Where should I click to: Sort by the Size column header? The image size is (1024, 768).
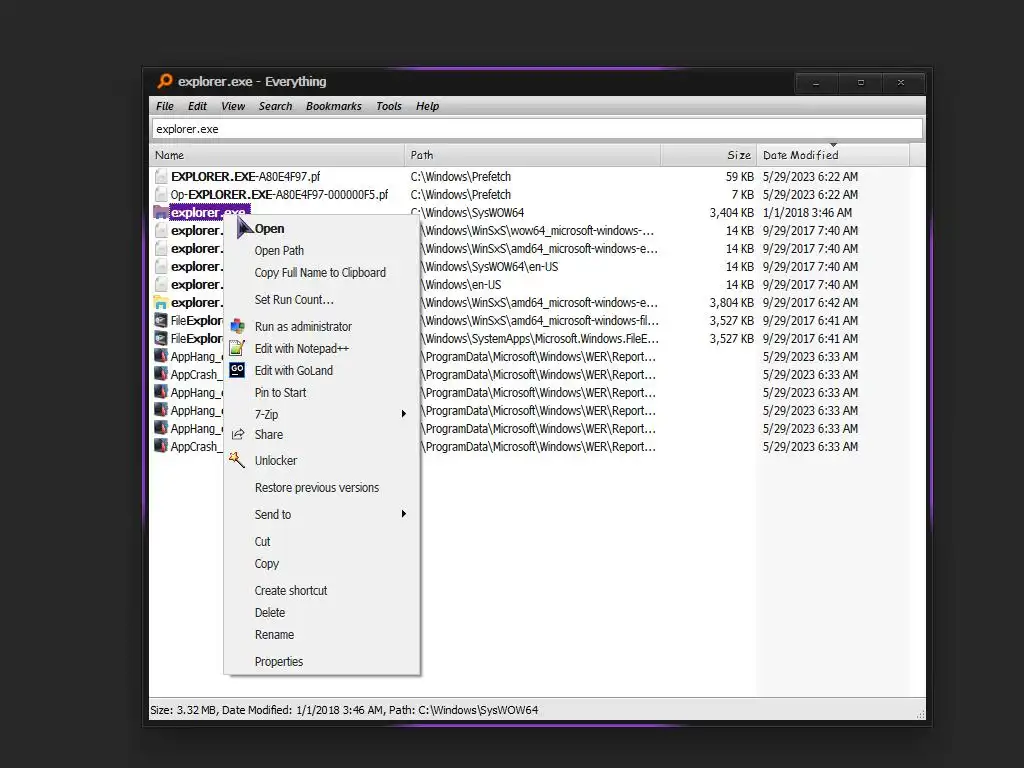[709, 155]
